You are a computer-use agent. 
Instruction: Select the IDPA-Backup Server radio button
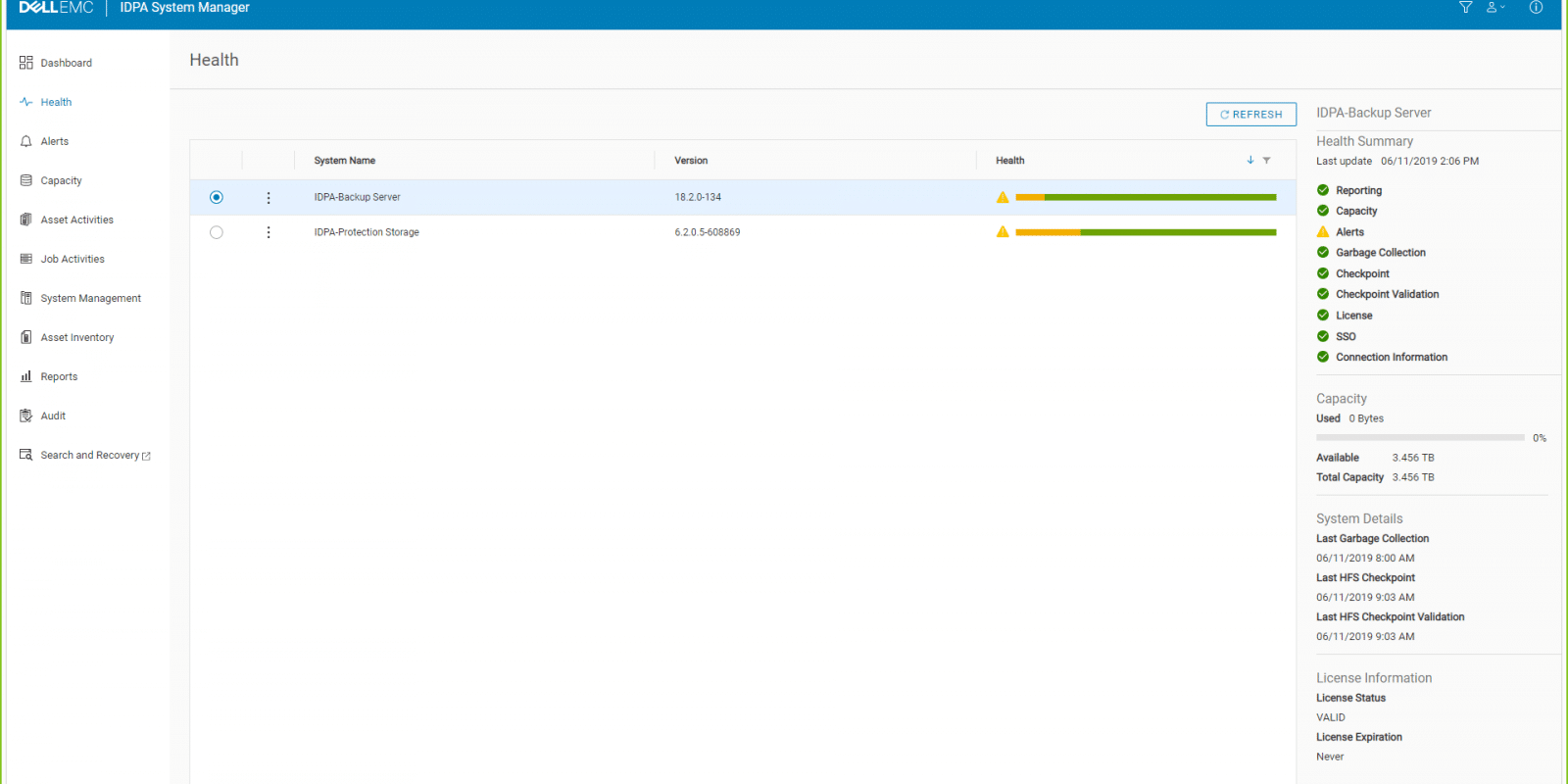(x=216, y=197)
